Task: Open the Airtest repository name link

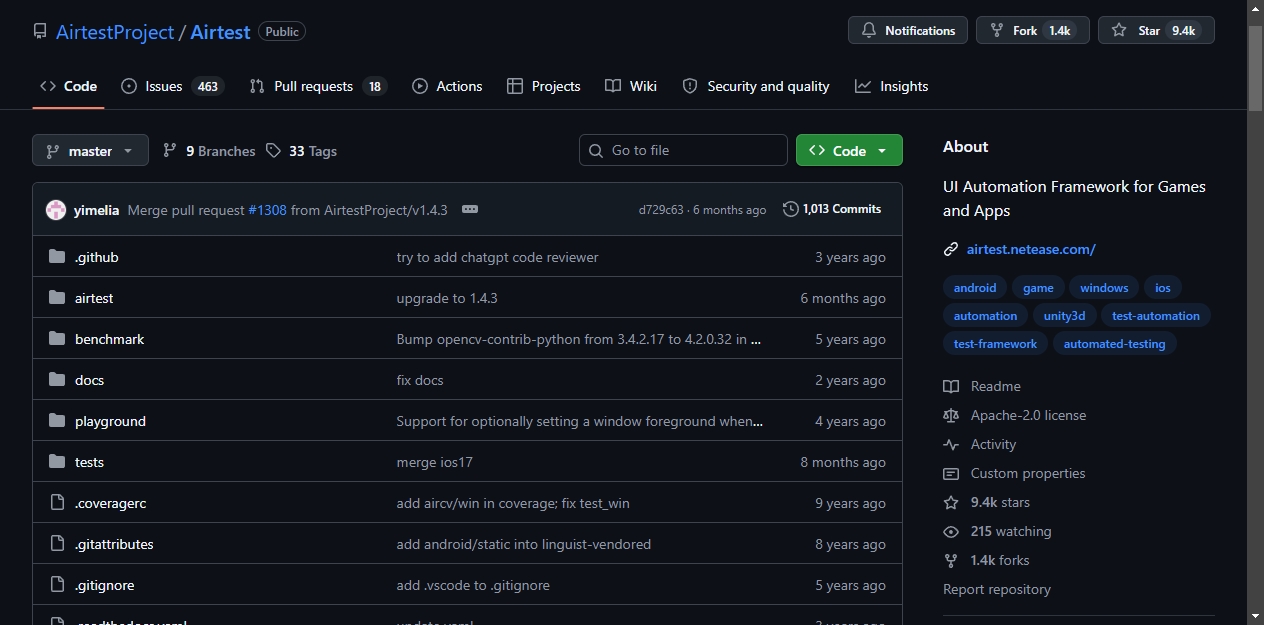Action: click(x=220, y=32)
